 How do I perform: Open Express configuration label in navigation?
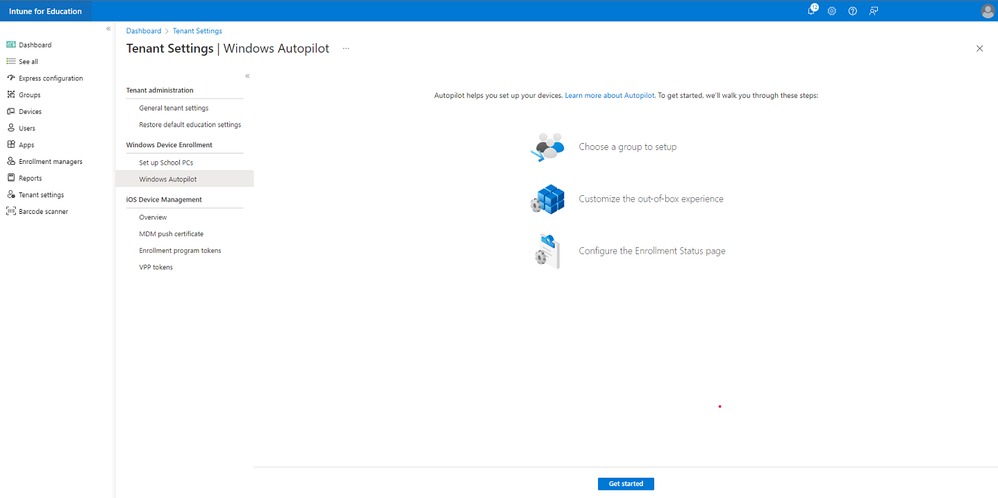(51, 78)
